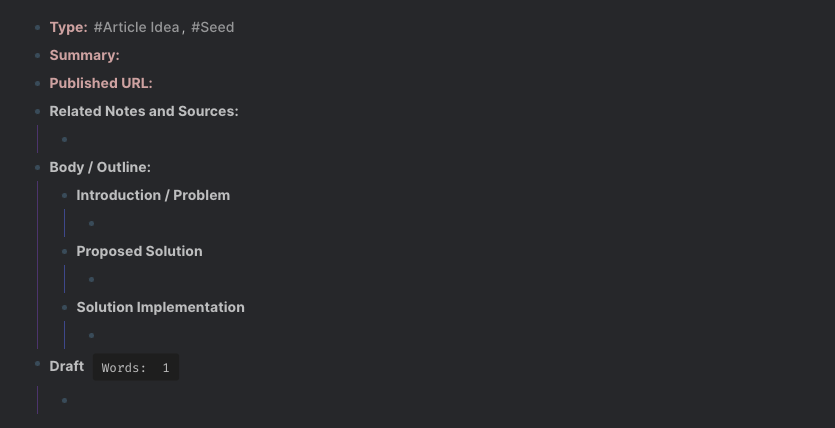
Task: Click the #Article Idea tag
Action: tap(136, 27)
